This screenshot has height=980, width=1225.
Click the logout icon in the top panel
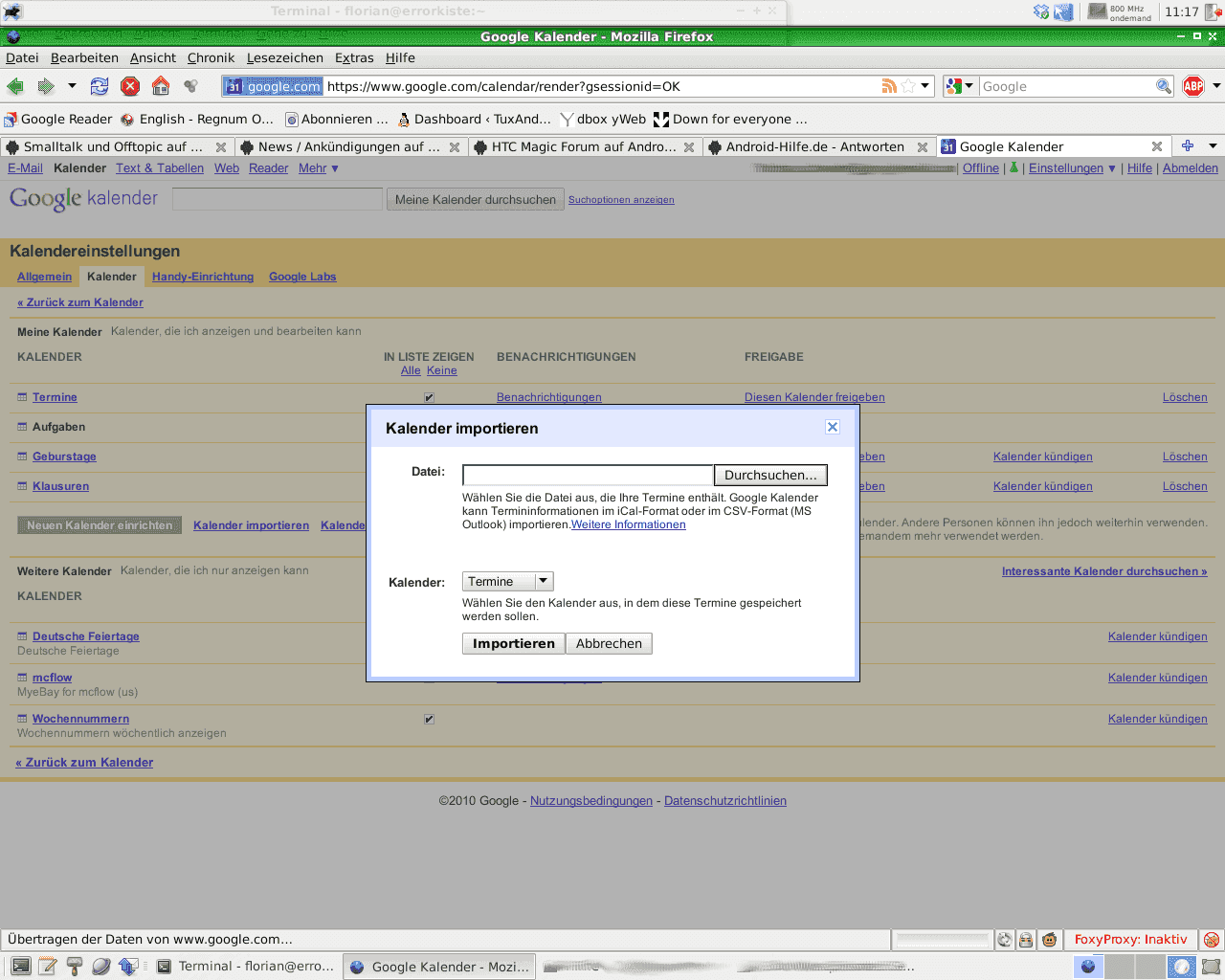pyautogui.click(x=1213, y=11)
